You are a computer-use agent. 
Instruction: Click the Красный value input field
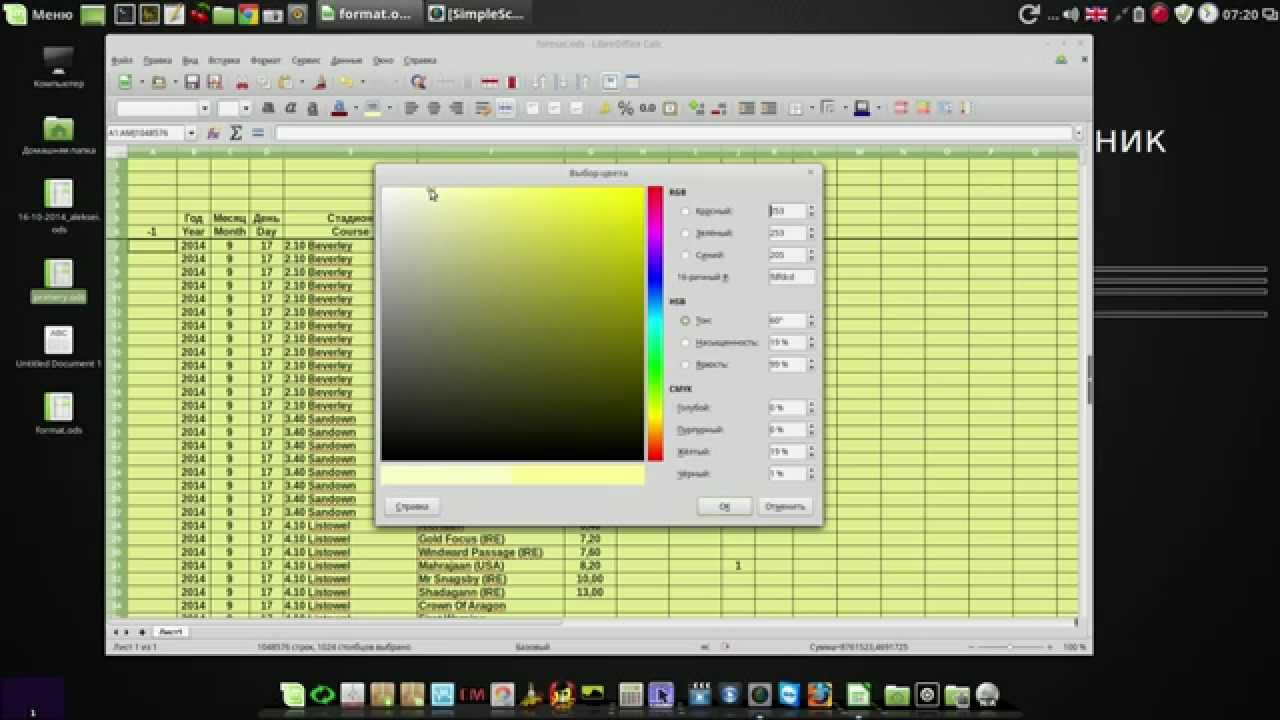click(x=787, y=211)
